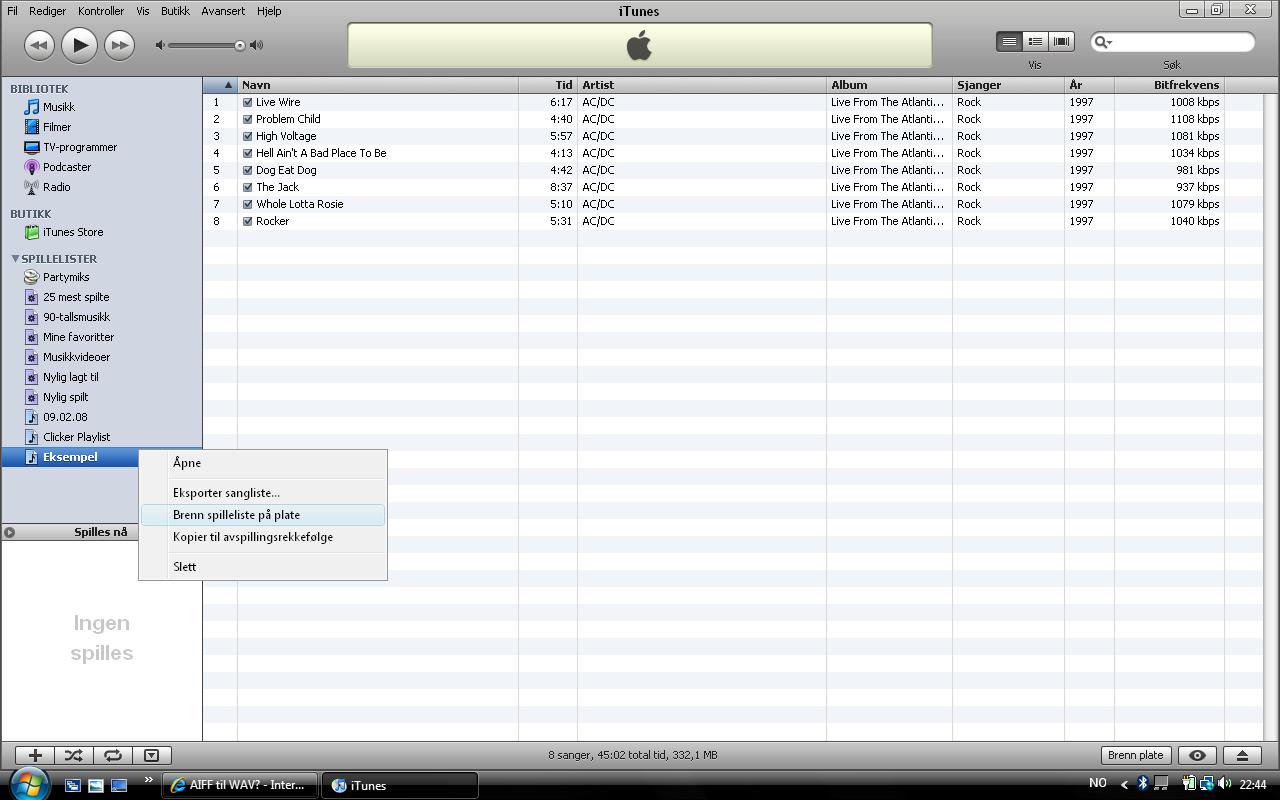Choose Slett in context menu
The width and height of the screenshot is (1280, 800).
[263, 567]
